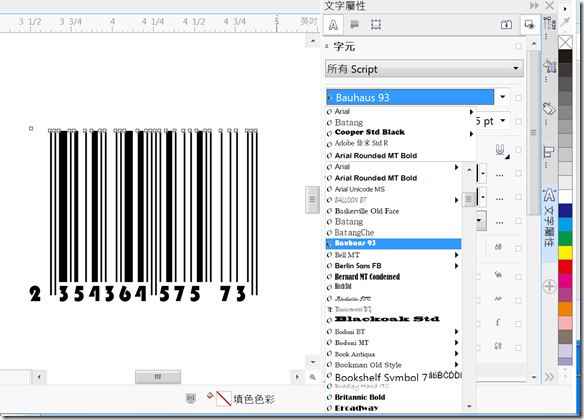This screenshot has width=584, height=420.
Task: Select BALLOON BT font
Action: (393, 200)
